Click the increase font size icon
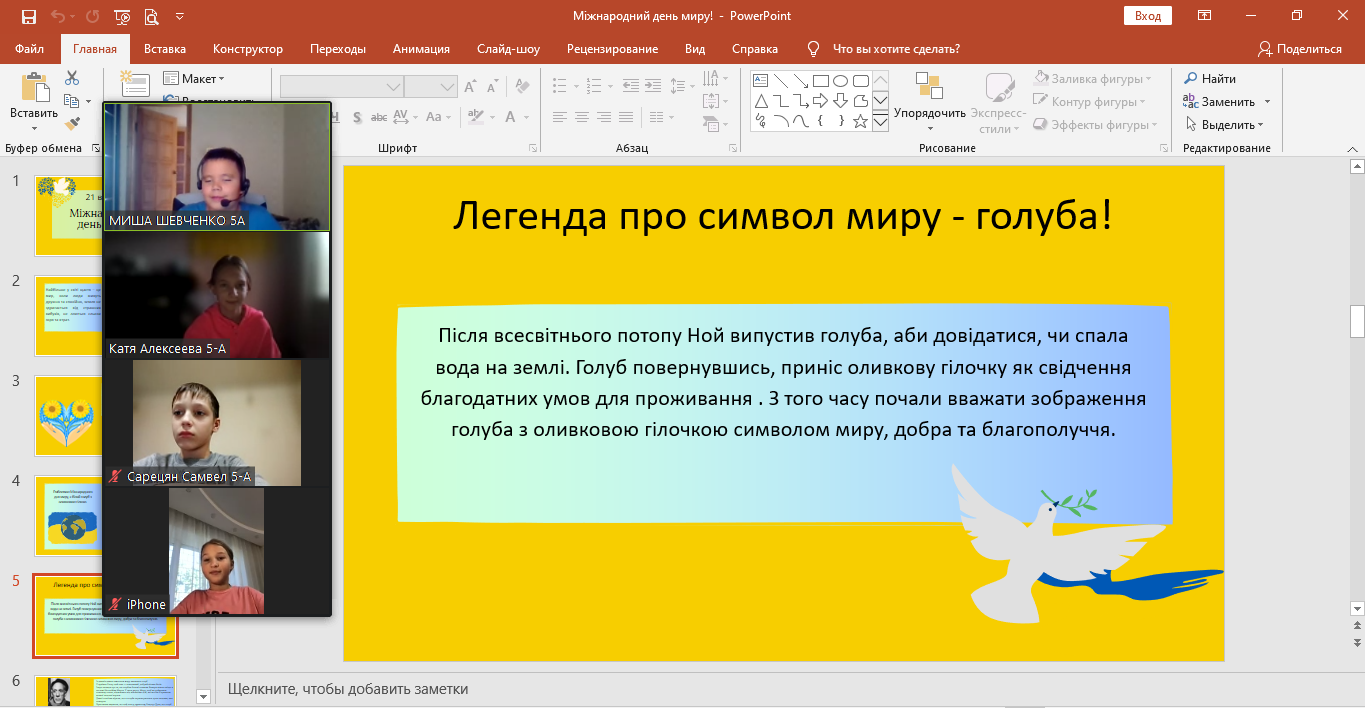 point(470,87)
